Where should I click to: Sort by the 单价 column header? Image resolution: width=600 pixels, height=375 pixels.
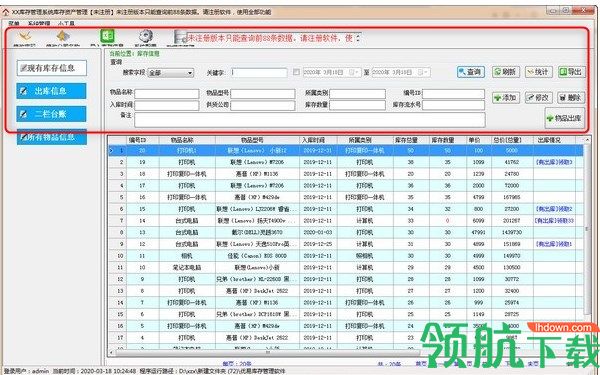[x=478, y=140]
